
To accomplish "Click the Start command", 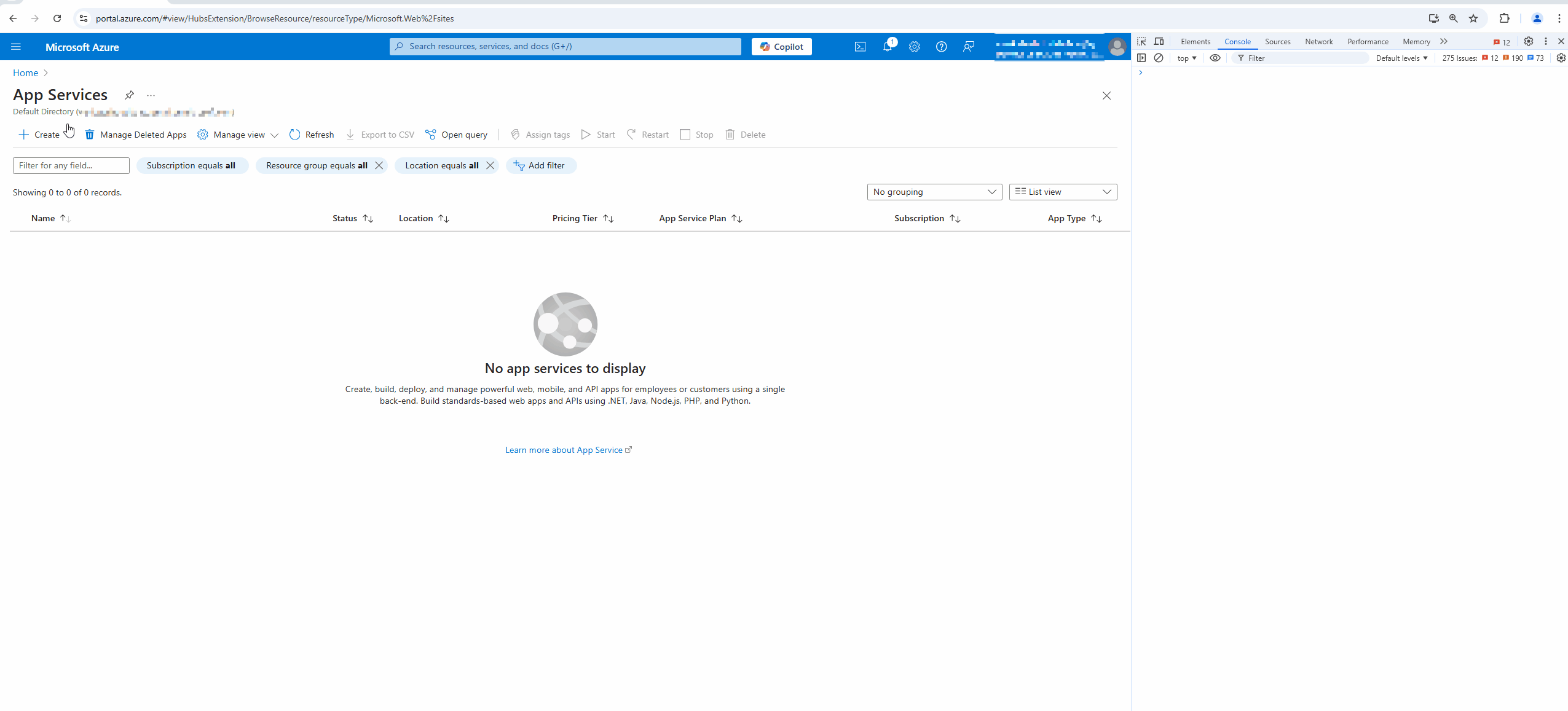I will (x=598, y=135).
